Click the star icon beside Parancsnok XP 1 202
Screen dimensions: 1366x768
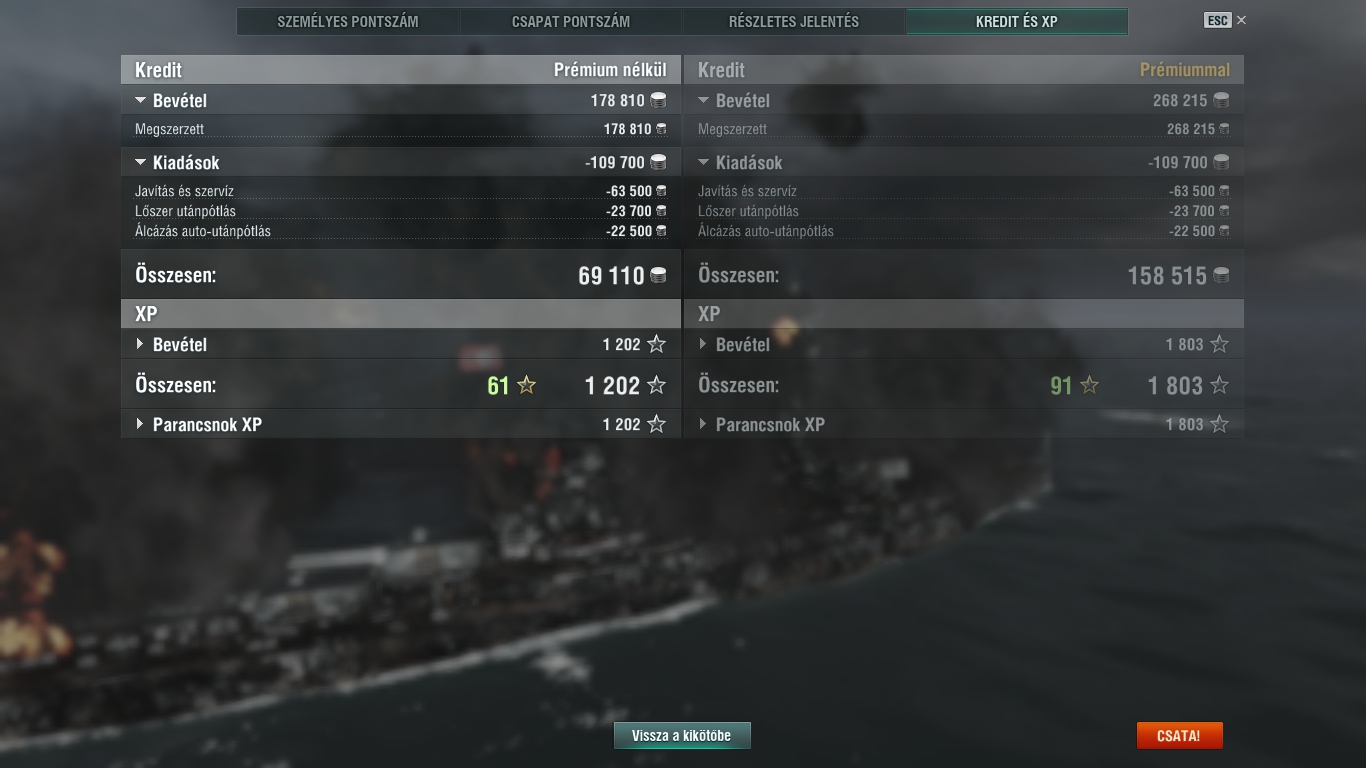(x=656, y=424)
